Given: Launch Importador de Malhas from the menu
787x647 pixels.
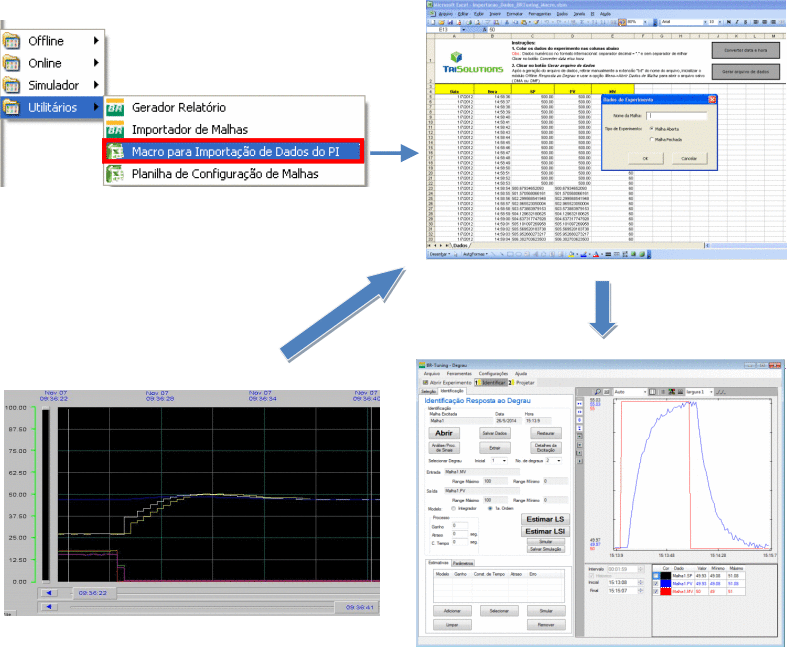Looking at the screenshot, I should (x=189, y=129).
